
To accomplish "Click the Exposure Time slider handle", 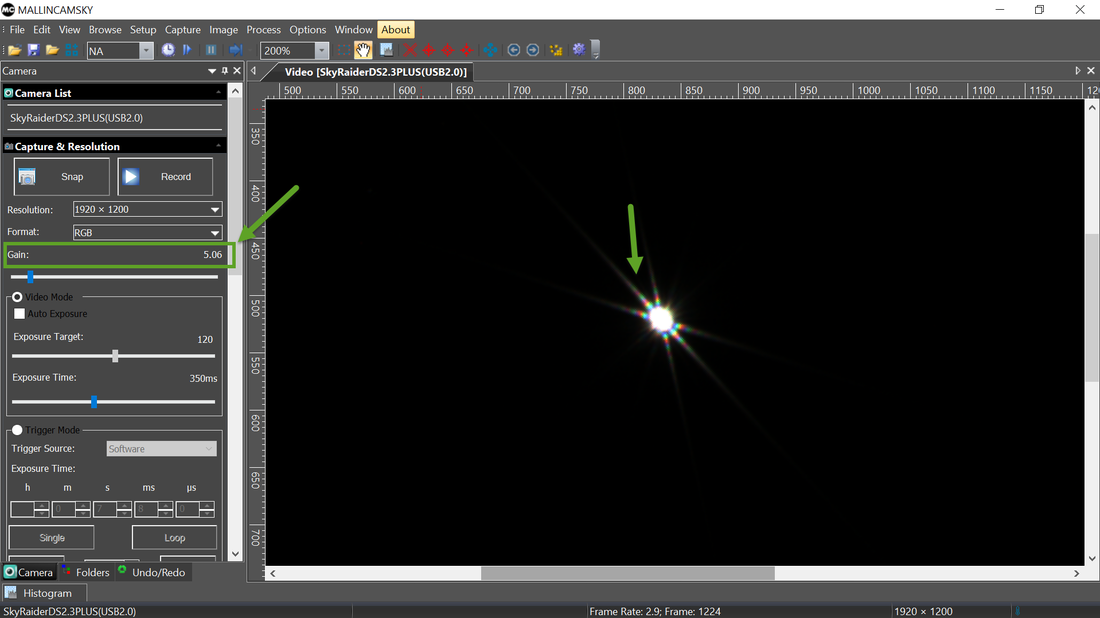I will click(94, 402).
